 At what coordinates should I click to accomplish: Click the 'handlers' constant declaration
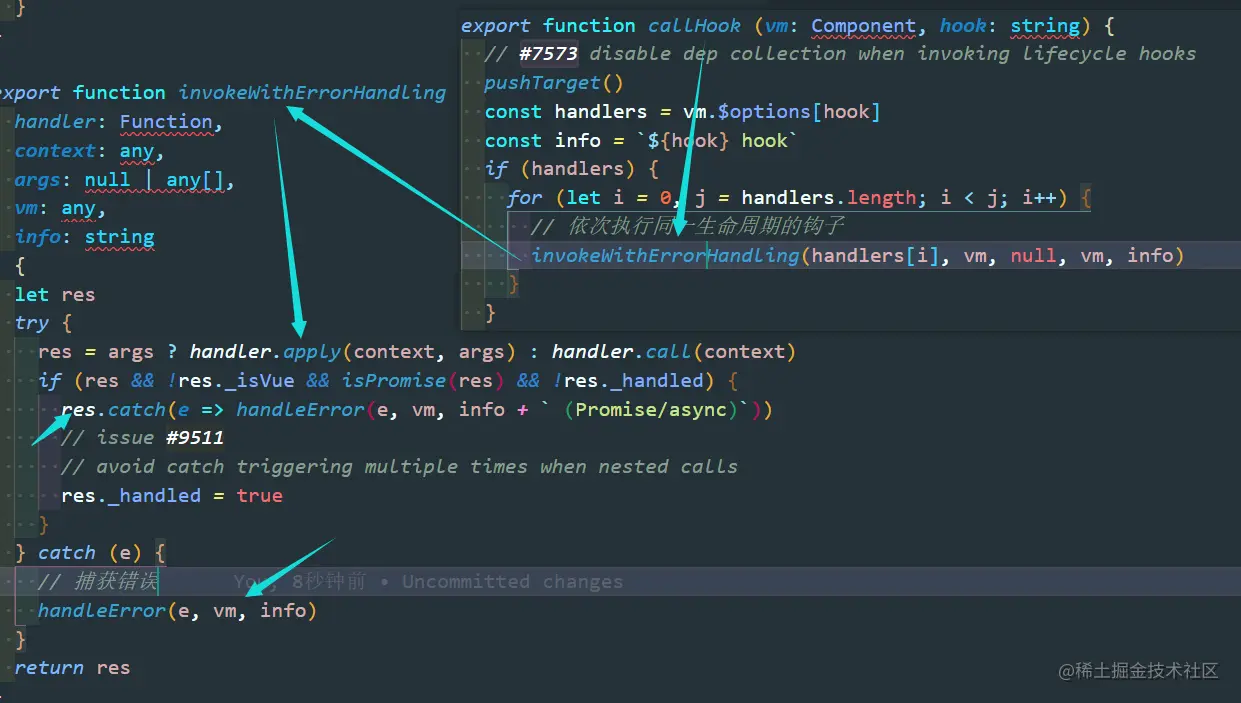click(601, 112)
